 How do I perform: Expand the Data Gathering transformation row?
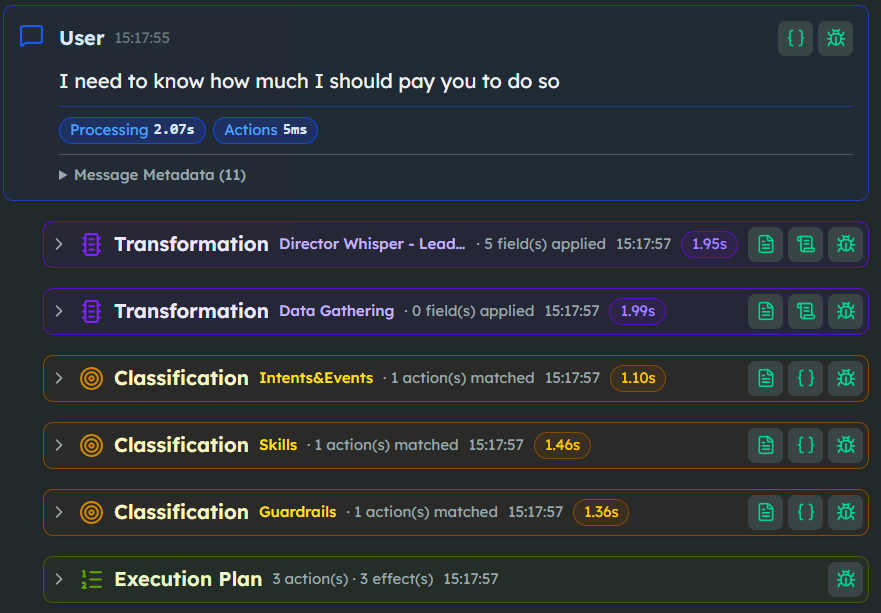coord(59,311)
